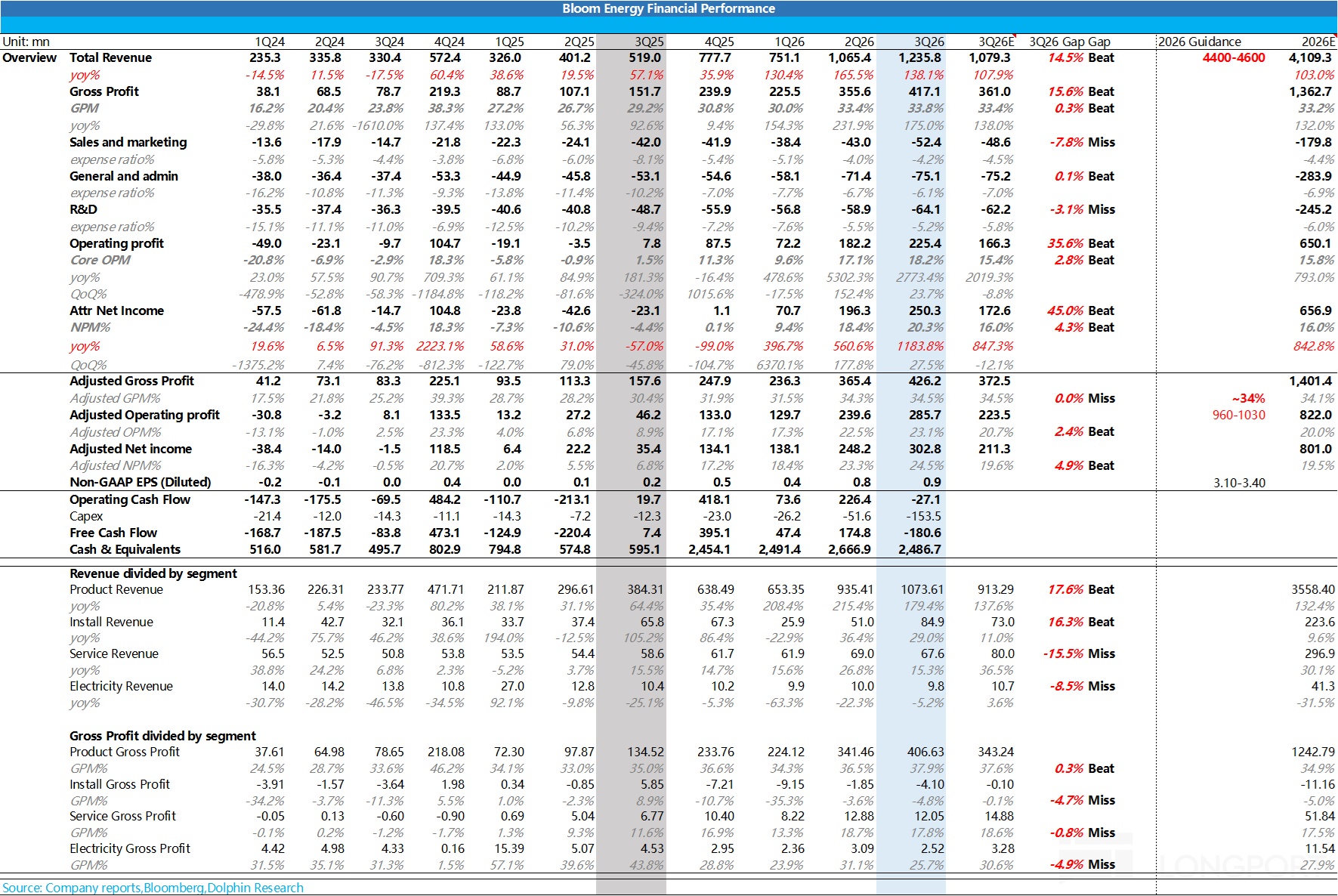Click the 'Service Revenue' row label
This screenshot has width=1338, height=896.
[114, 653]
